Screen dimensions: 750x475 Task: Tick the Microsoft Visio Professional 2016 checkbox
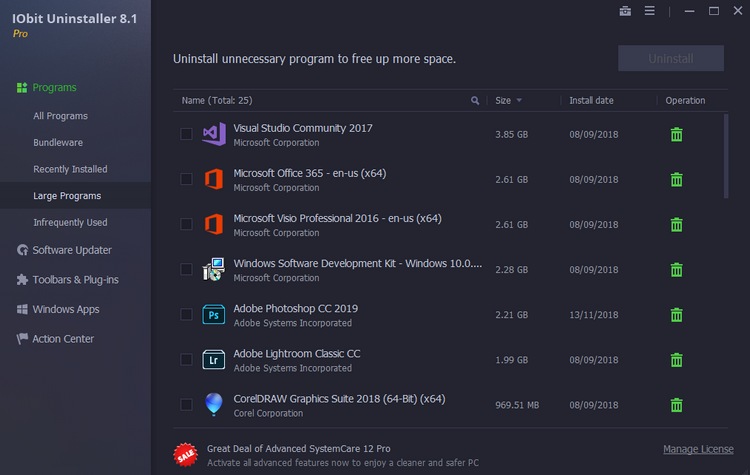click(186, 224)
